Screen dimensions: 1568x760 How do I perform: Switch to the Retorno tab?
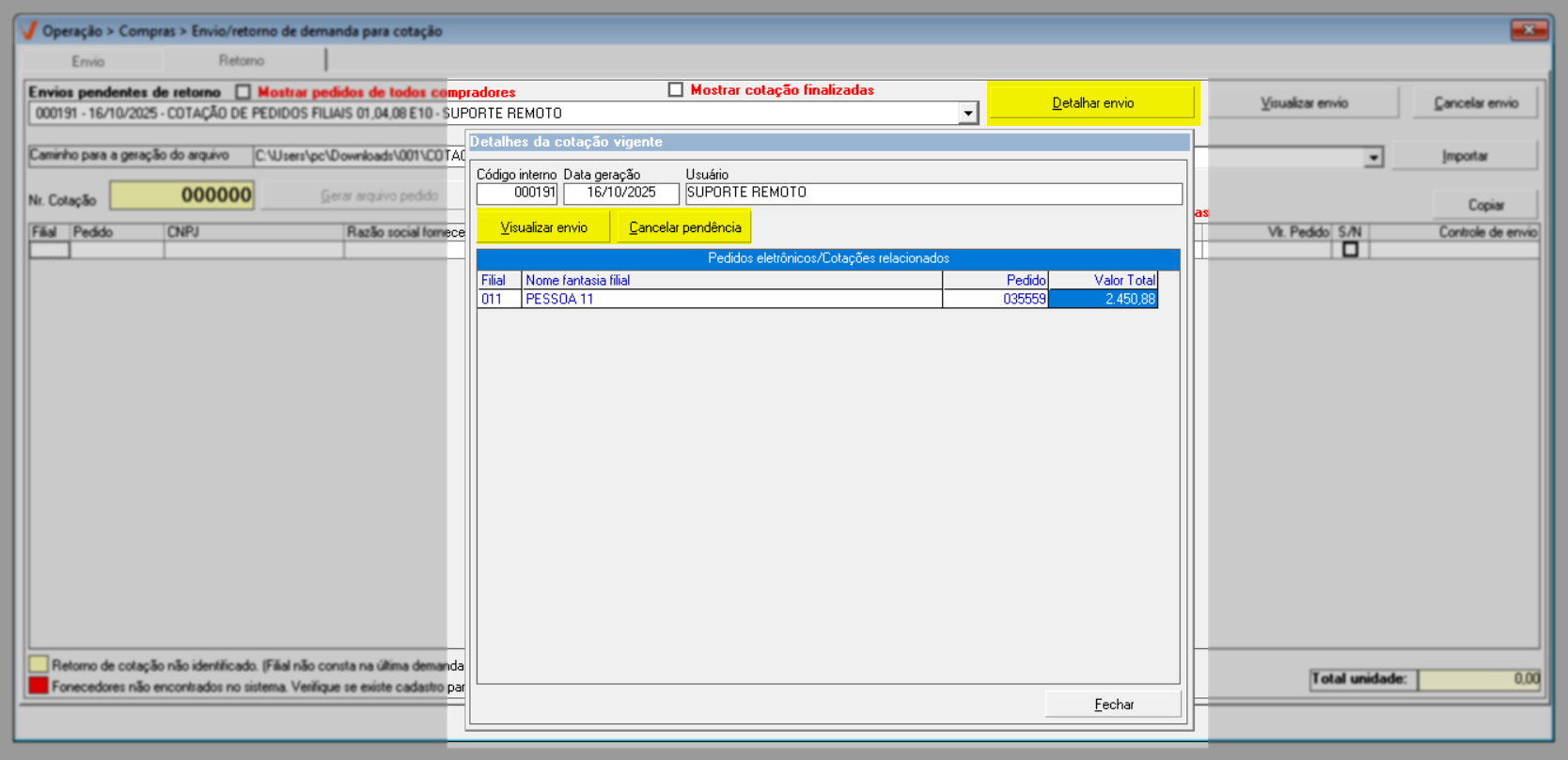[242, 61]
